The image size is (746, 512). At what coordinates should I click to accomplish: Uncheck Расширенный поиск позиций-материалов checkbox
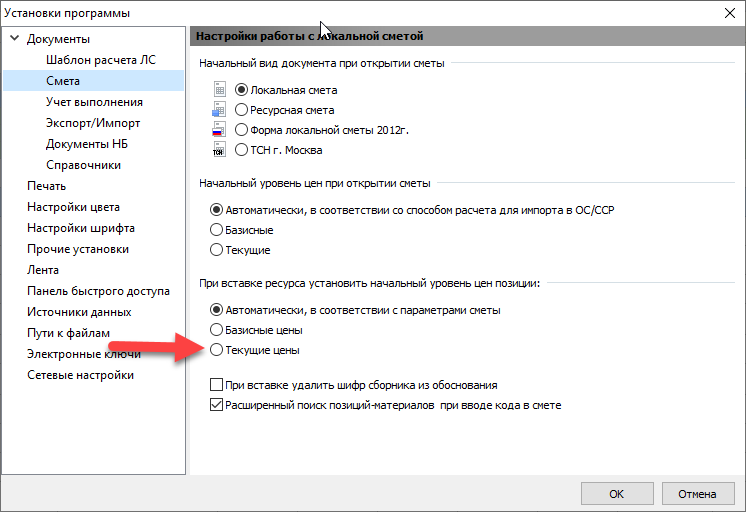(x=216, y=406)
